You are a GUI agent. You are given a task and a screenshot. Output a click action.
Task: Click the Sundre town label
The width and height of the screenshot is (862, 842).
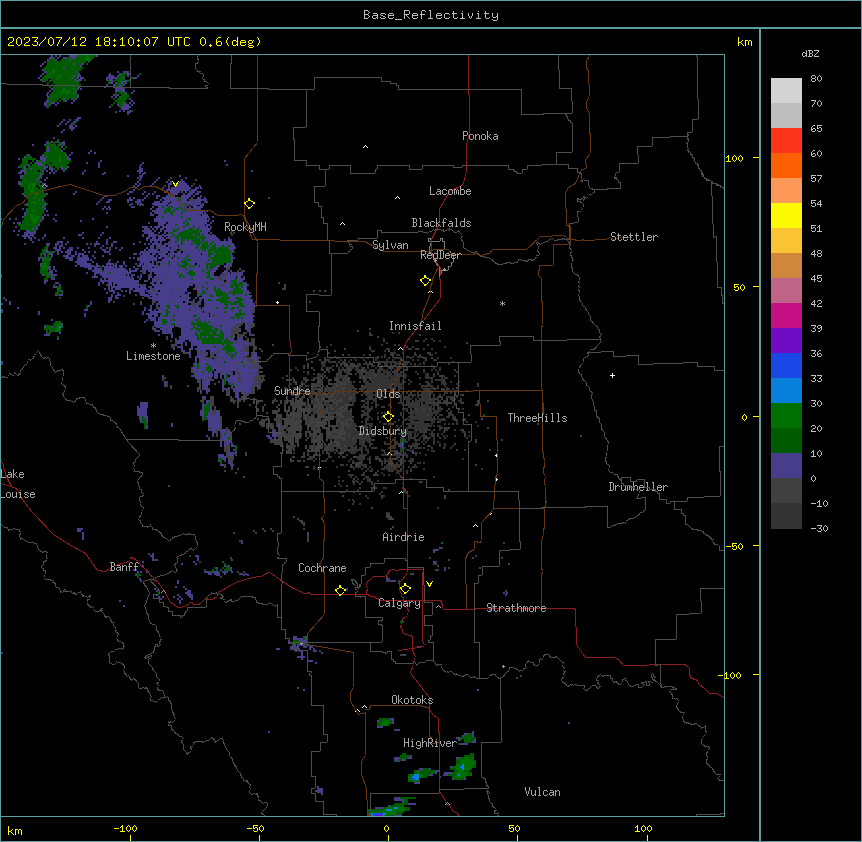[292, 391]
